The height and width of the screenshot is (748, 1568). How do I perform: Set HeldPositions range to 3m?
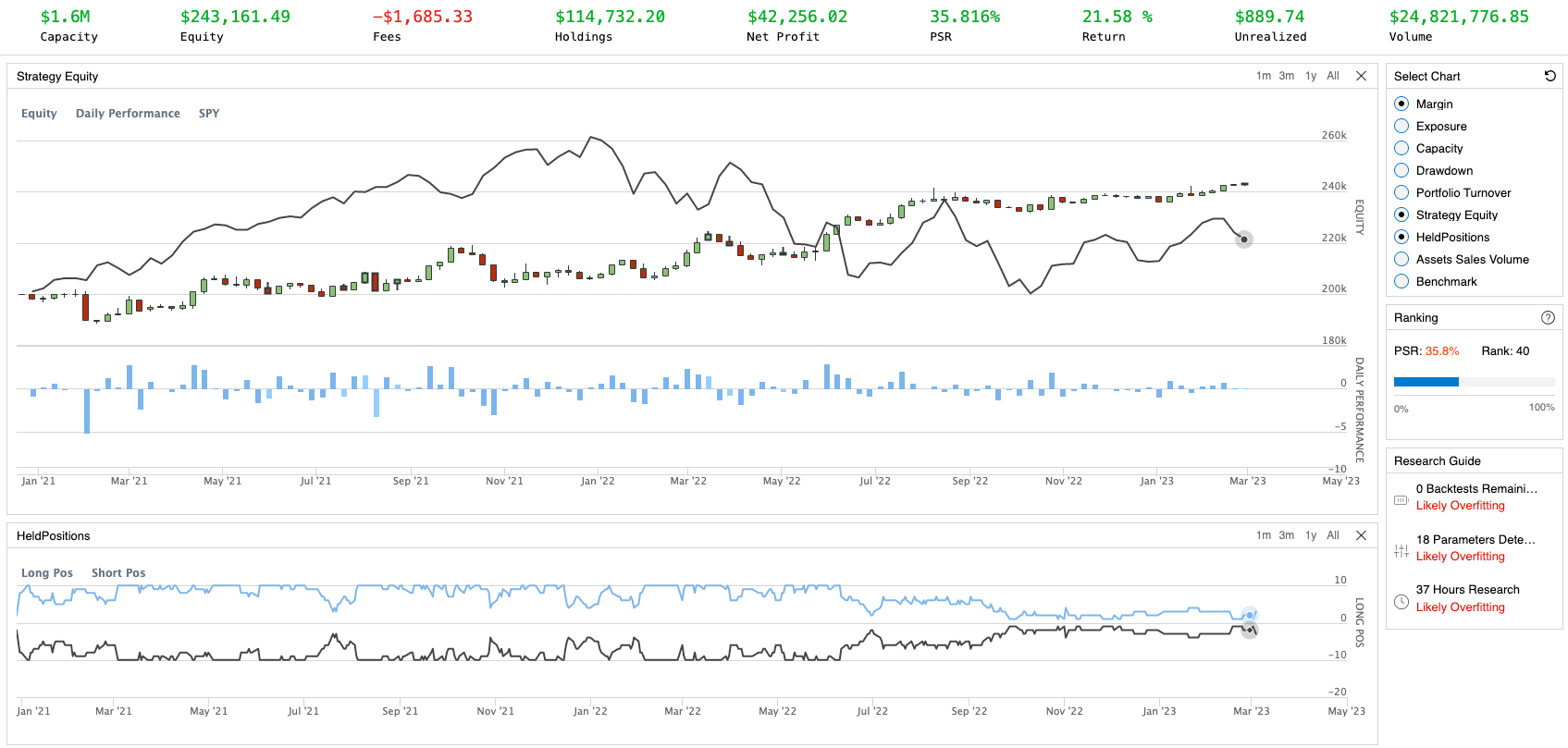[x=1286, y=535]
